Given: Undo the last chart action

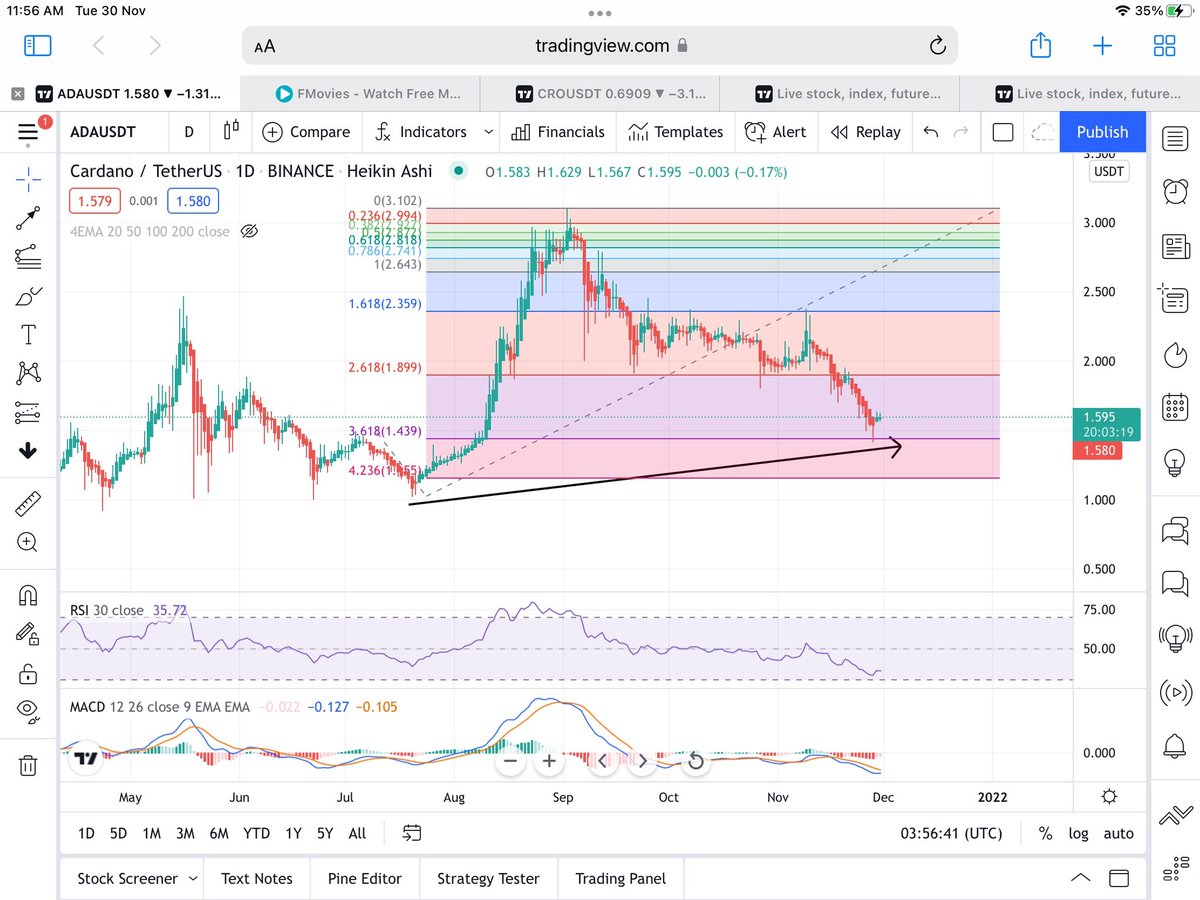Looking at the screenshot, I should point(930,131).
